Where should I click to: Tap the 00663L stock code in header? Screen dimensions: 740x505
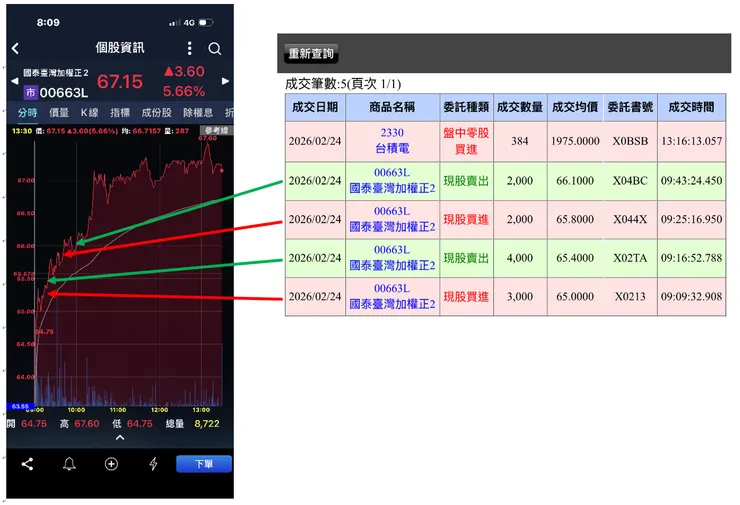click(x=64, y=93)
